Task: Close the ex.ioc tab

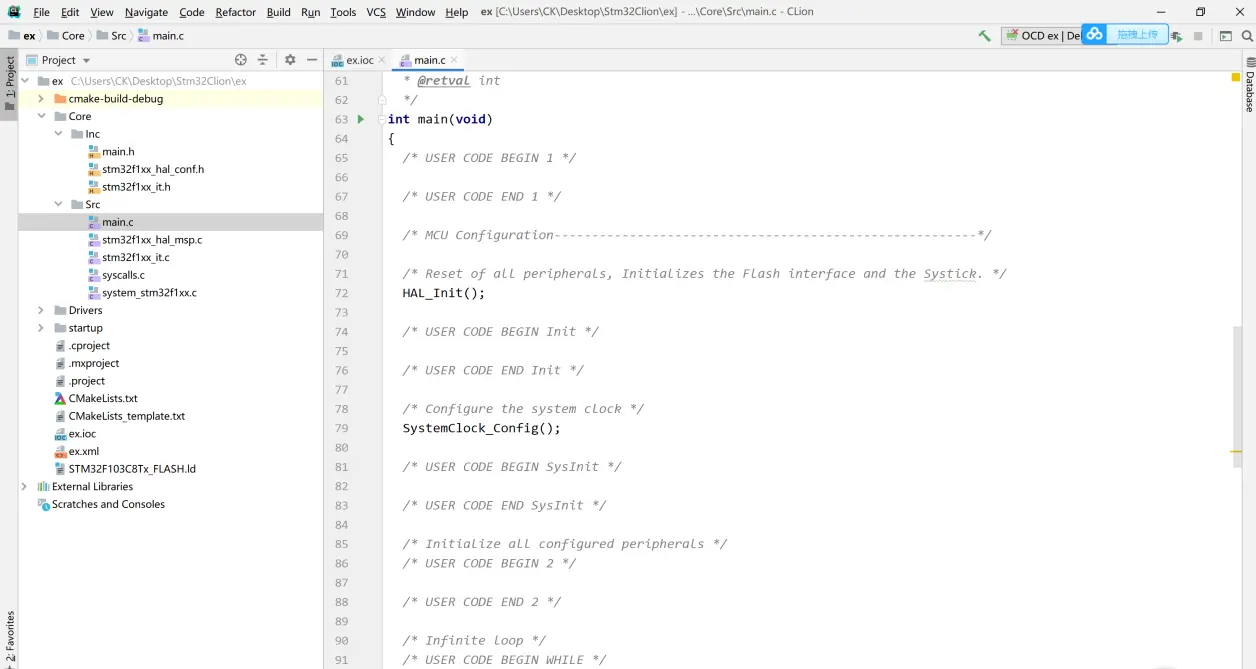Action: [x=382, y=60]
